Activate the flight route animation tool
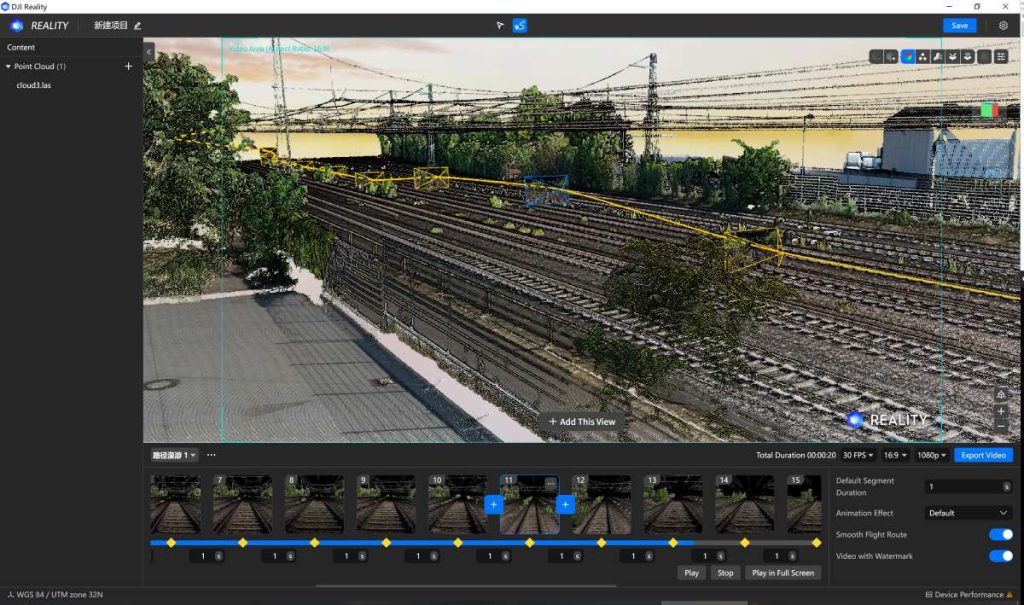This screenshot has height=605, width=1024. point(520,25)
